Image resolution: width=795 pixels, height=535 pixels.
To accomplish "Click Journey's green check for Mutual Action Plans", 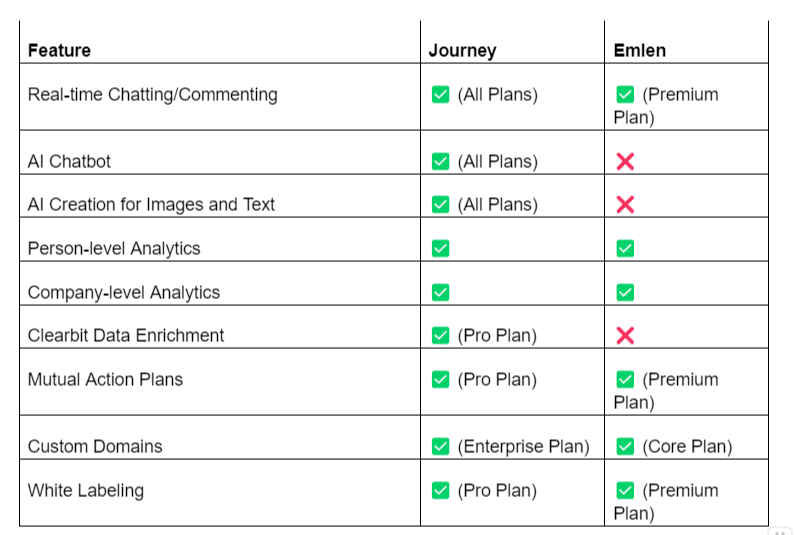I will pos(440,379).
